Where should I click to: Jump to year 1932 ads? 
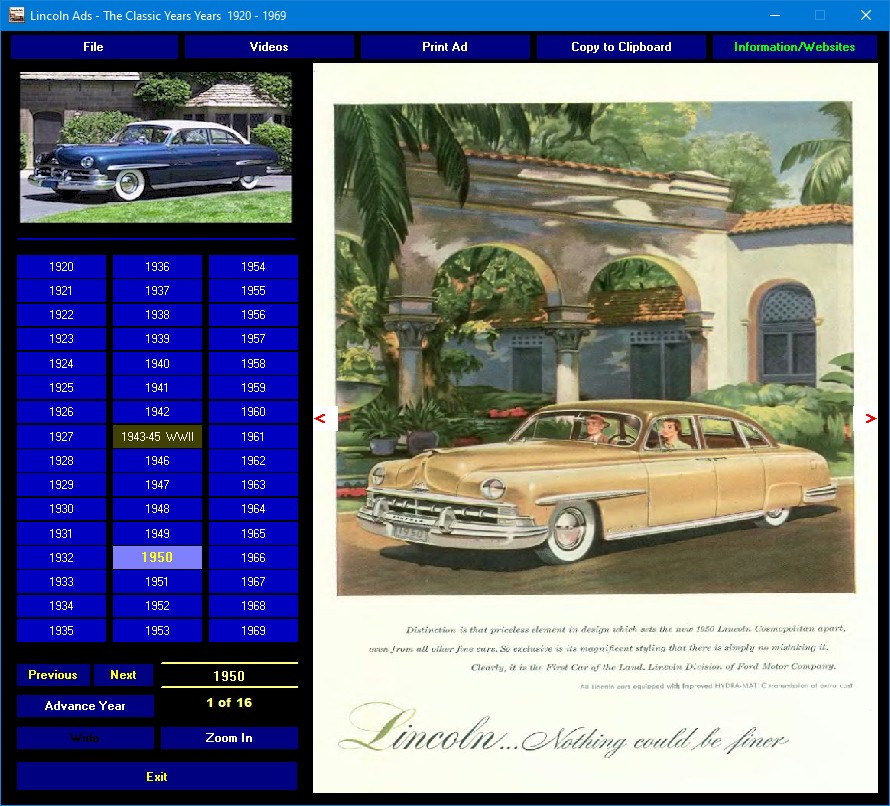tap(61, 557)
